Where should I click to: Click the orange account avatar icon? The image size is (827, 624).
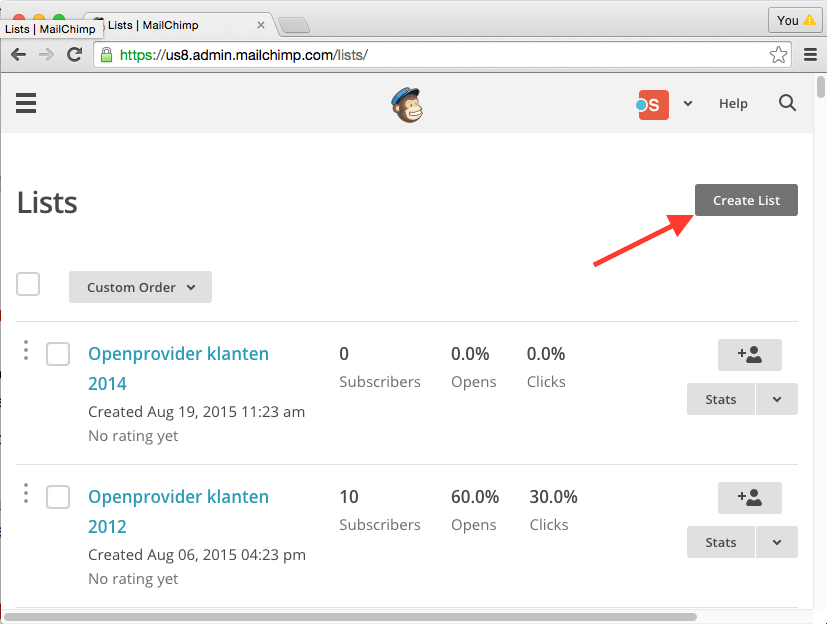[x=653, y=104]
